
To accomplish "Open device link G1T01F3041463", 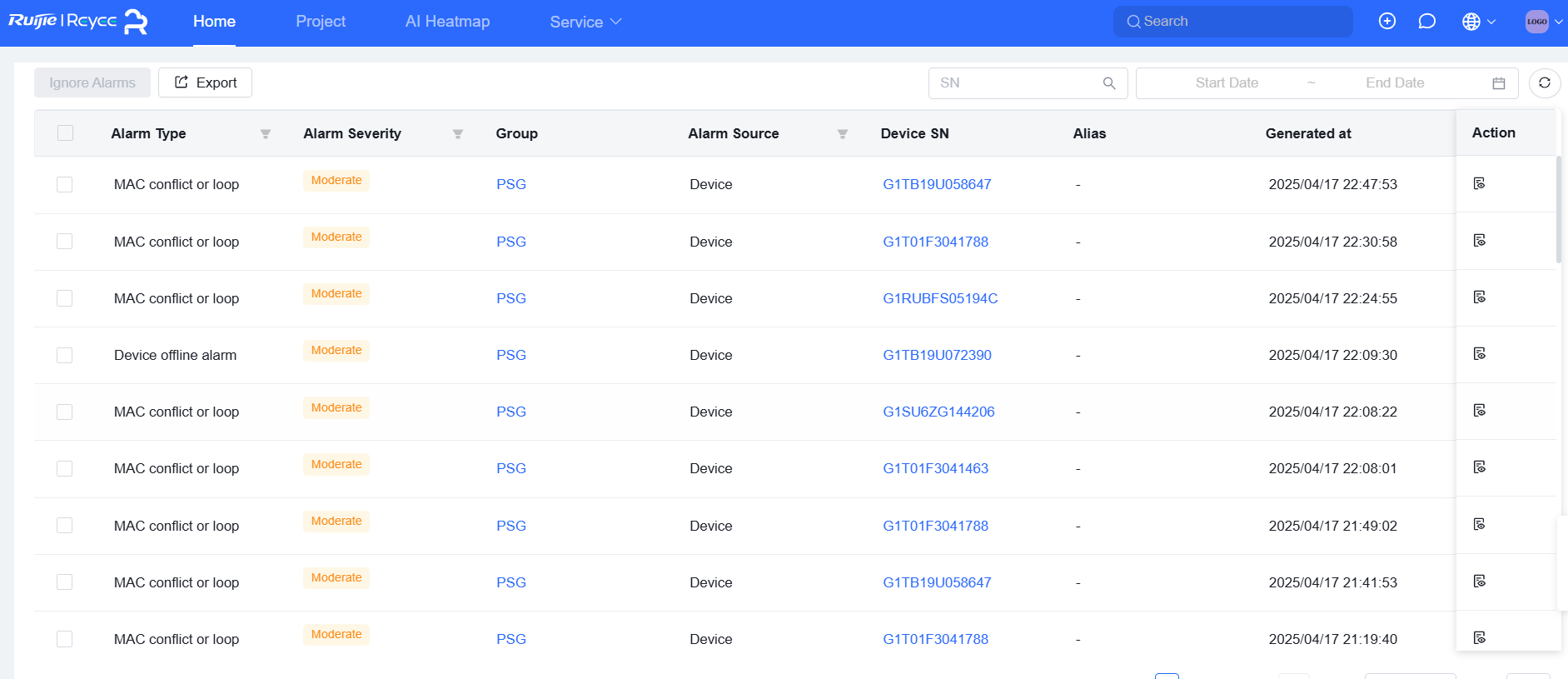I will click(x=935, y=468).
